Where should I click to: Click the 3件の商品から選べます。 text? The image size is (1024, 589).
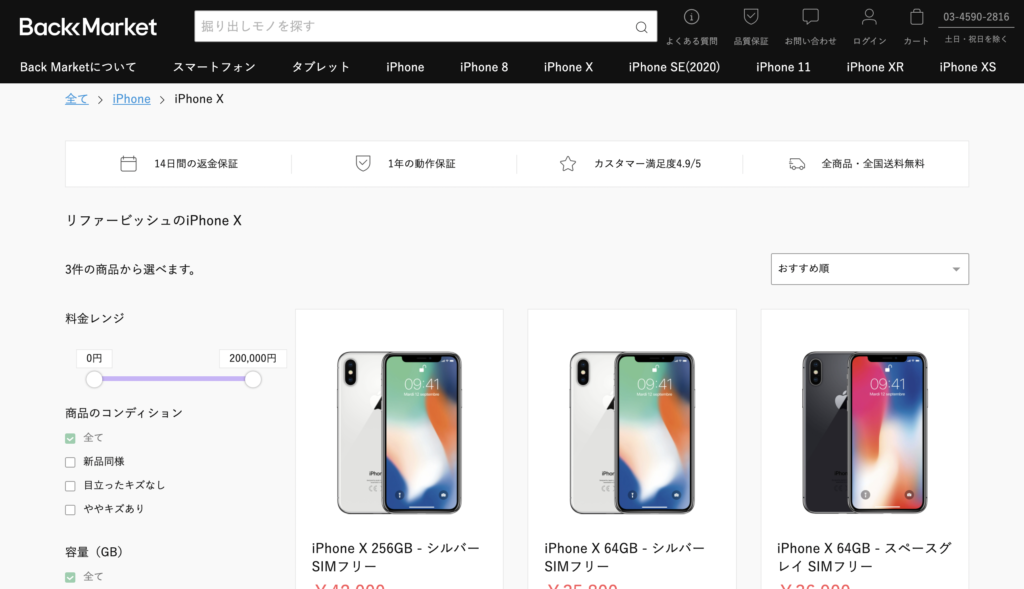click(133, 270)
